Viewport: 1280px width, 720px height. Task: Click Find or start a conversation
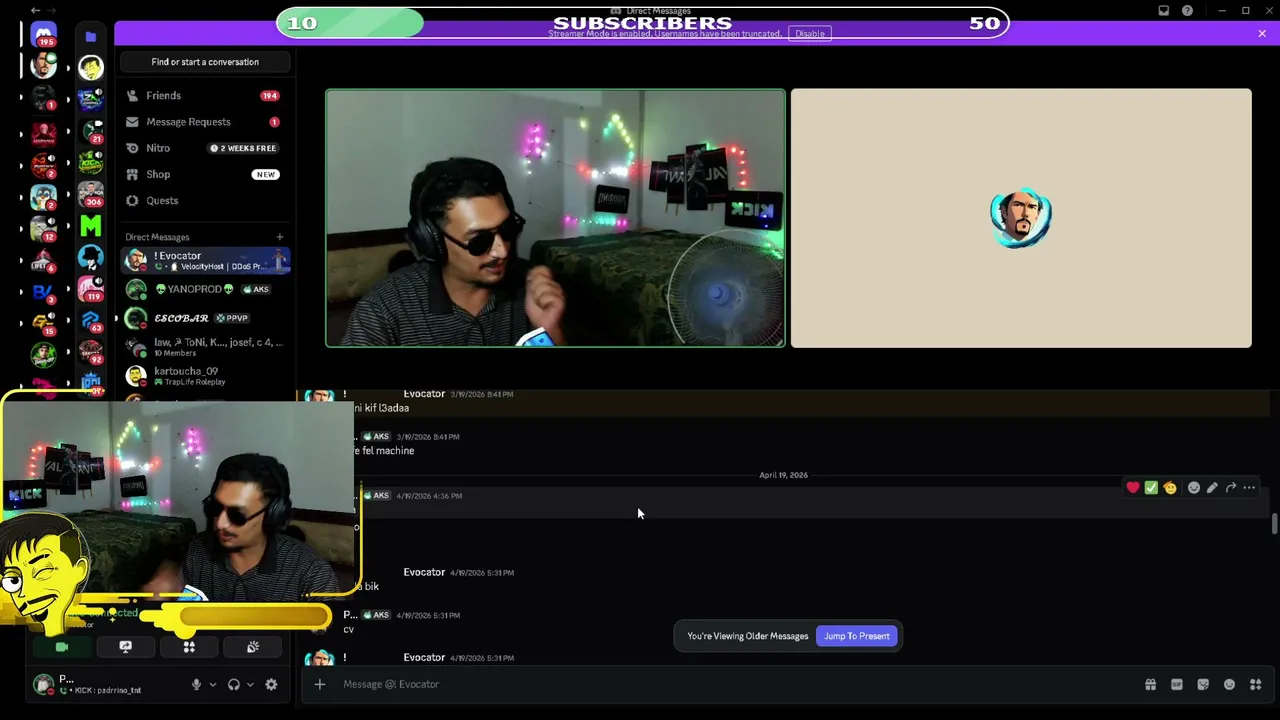(205, 62)
